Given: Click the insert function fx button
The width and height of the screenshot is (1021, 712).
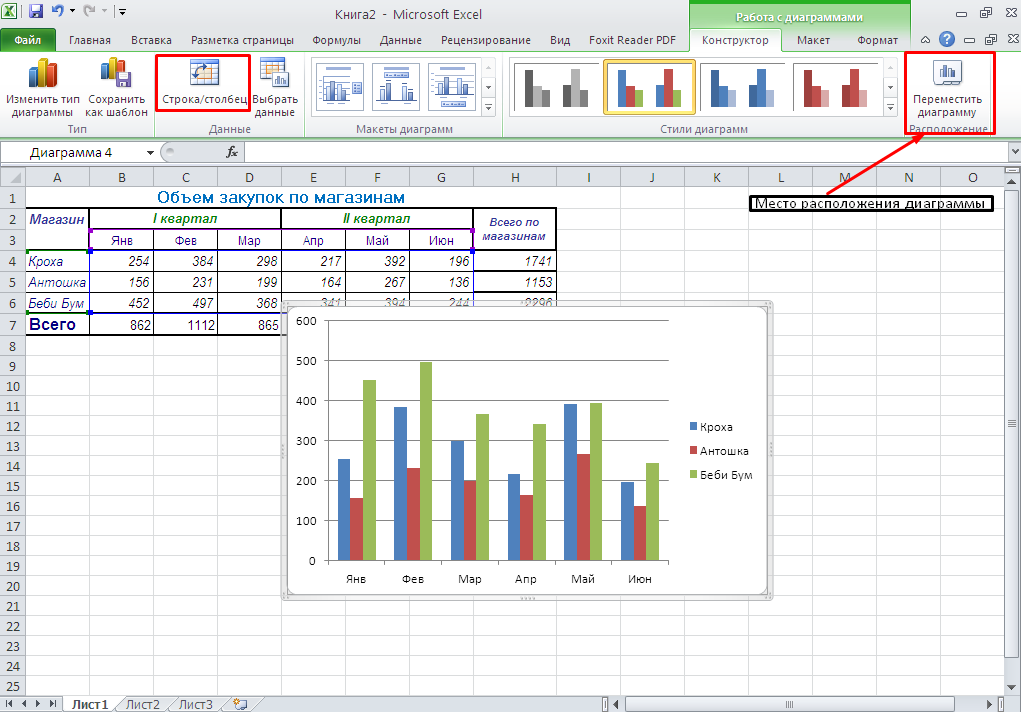Looking at the screenshot, I should [x=232, y=152].
